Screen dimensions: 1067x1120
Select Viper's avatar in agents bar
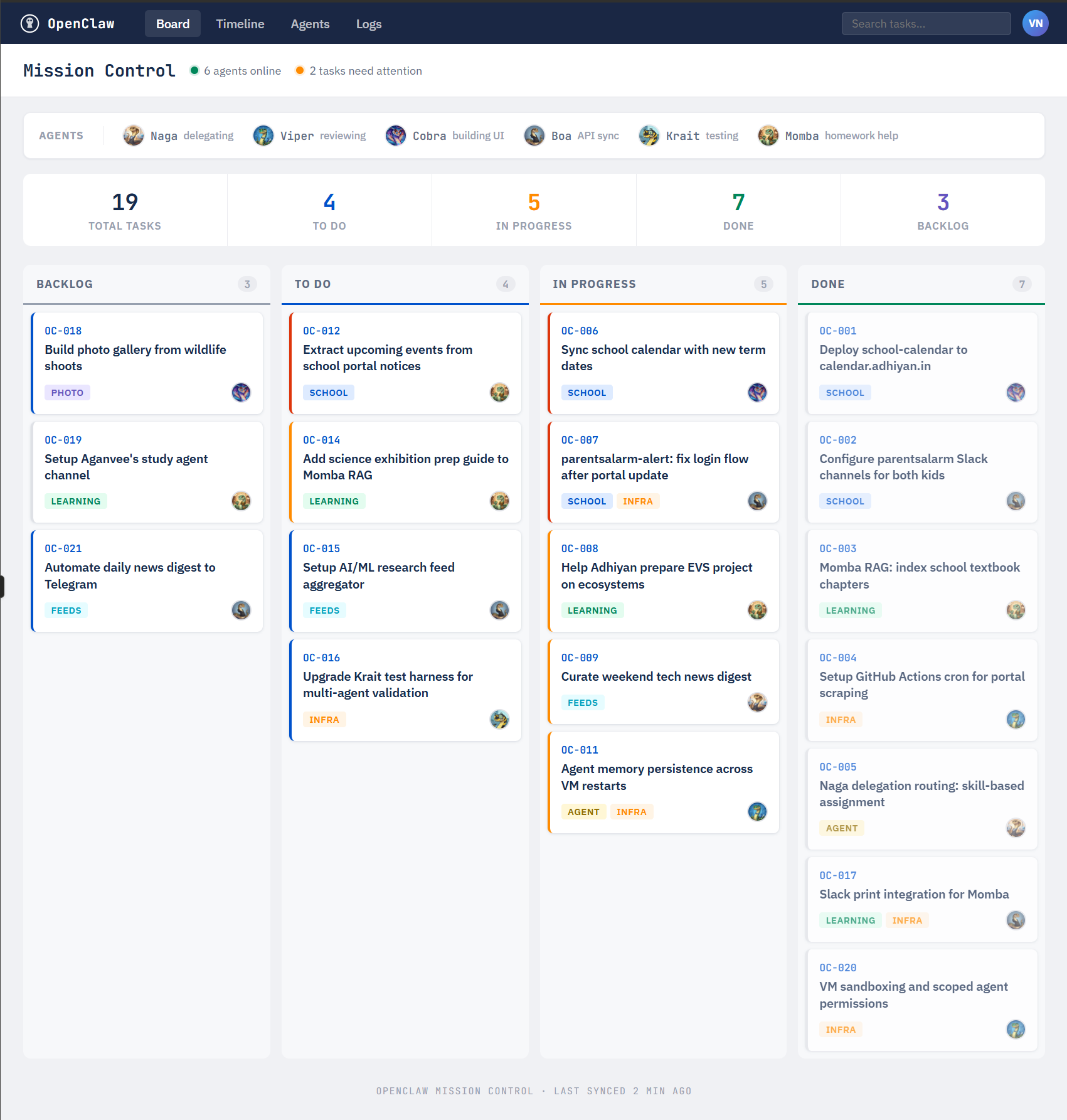[263, 136]
